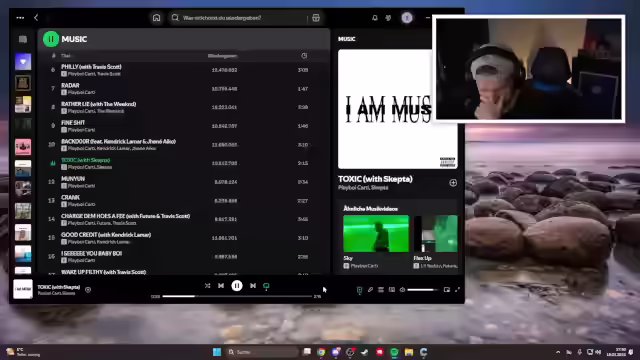
Task: Go back with the arrow
Action: pyautogui.click(x=36, y=18)
